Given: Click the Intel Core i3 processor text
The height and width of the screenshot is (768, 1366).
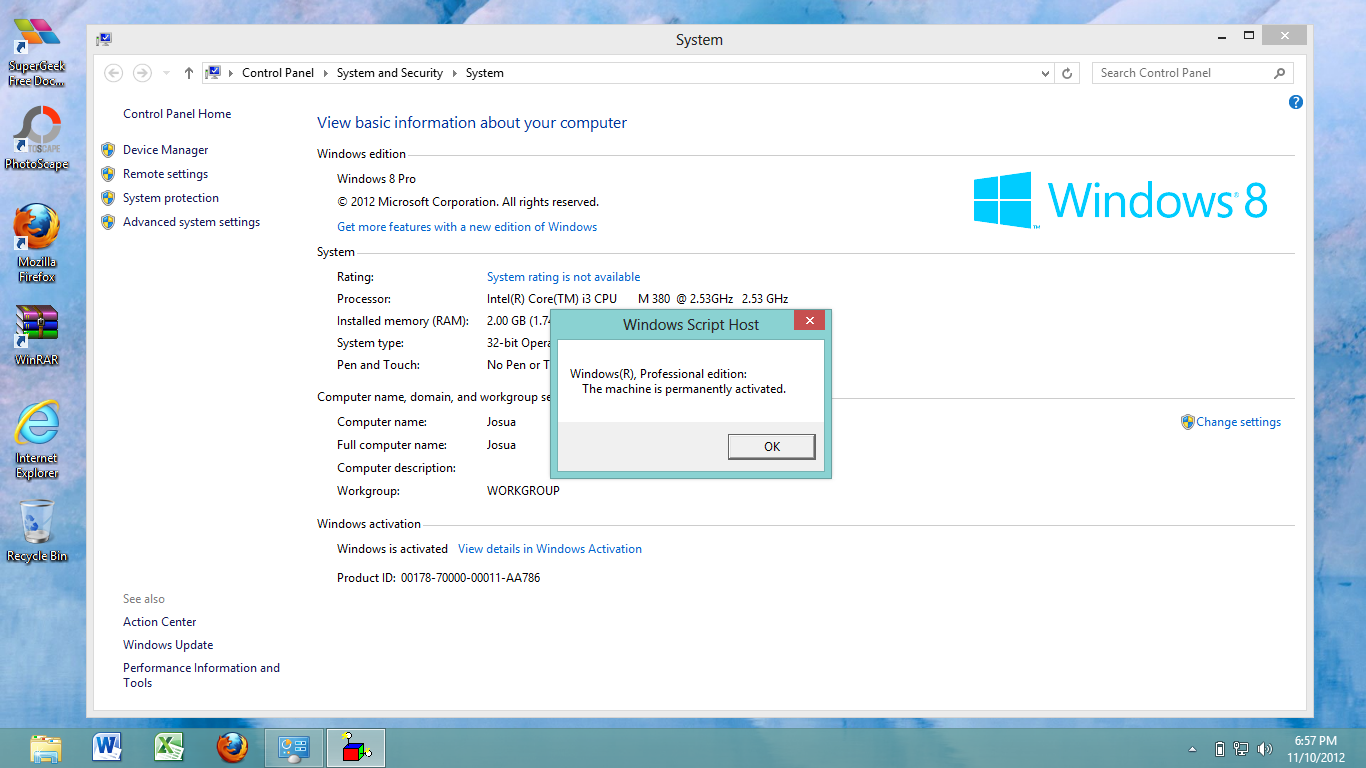Looking at the screenshot, I should click(637, 299).
